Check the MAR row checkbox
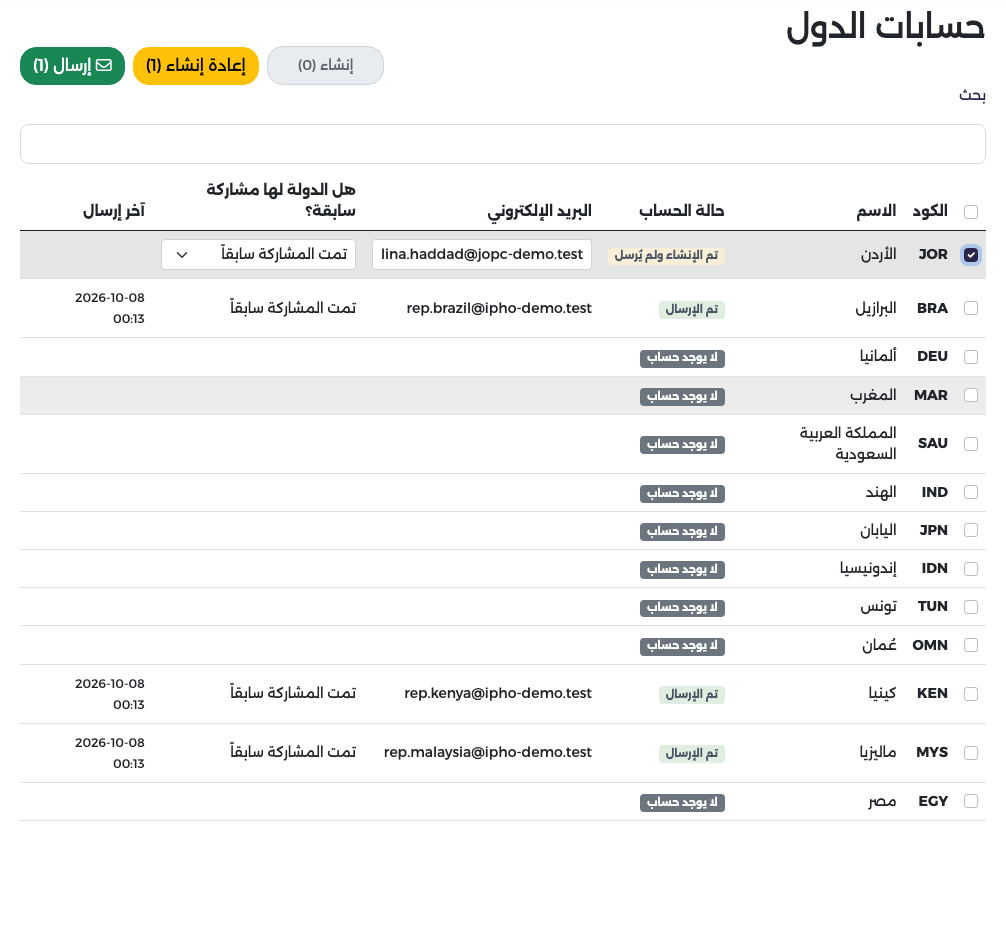 (x=971, y=395)
